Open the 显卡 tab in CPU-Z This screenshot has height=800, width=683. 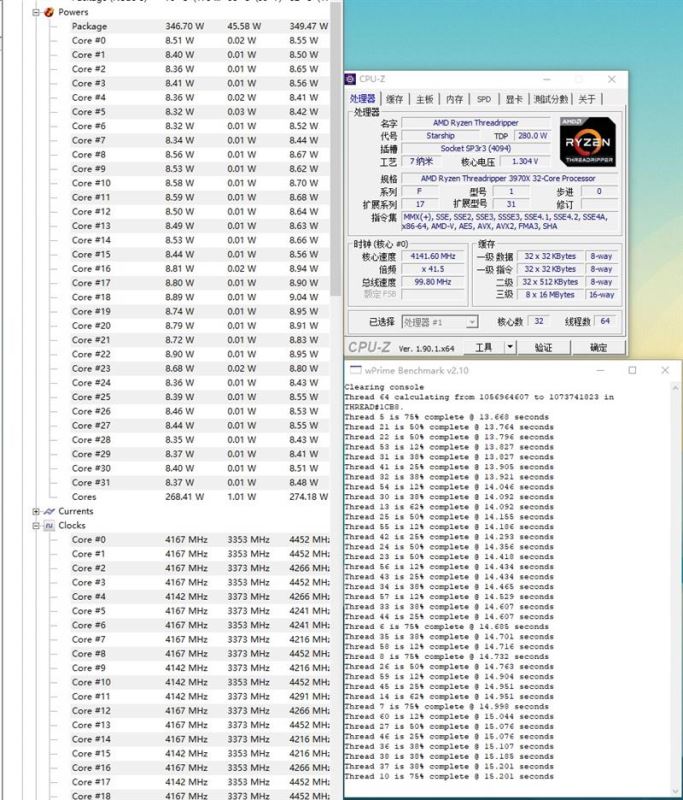click(514, 99)
